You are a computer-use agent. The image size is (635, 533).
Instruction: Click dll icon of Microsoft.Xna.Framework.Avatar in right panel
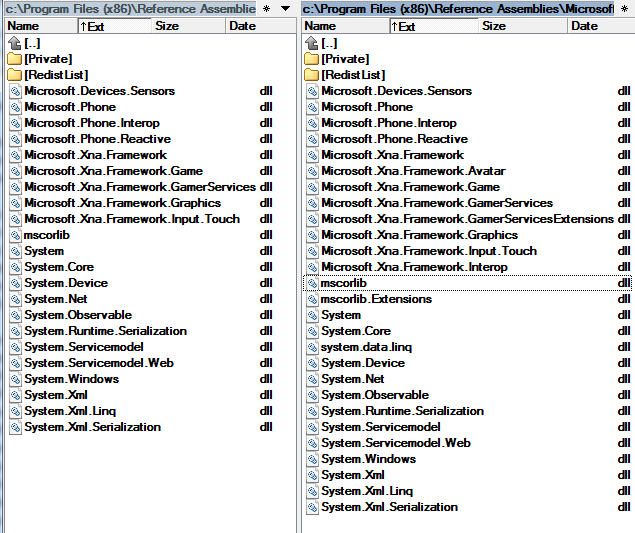tap(312, 171)
